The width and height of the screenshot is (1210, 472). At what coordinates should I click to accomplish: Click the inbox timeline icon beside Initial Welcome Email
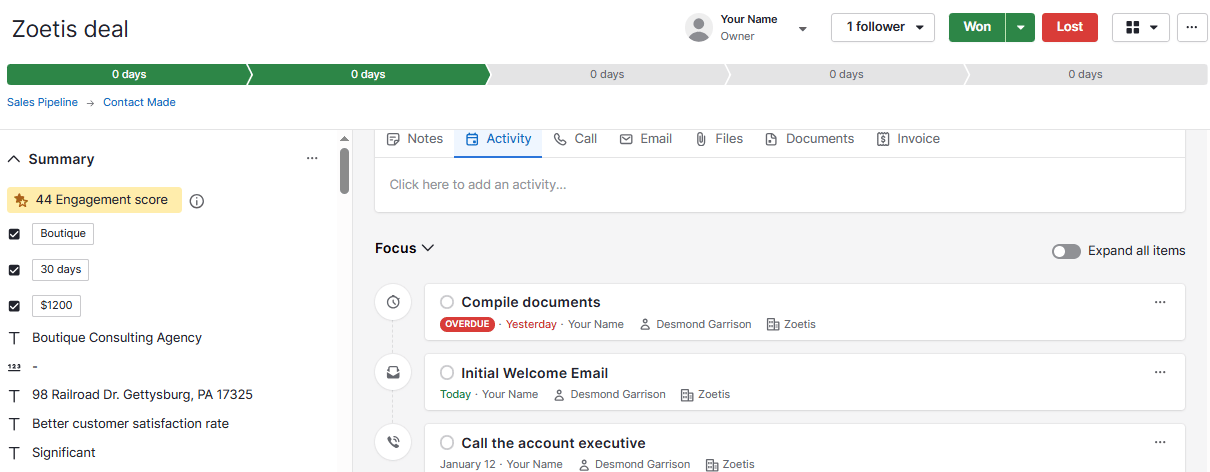pyautogui.click(x=393, y=372)
